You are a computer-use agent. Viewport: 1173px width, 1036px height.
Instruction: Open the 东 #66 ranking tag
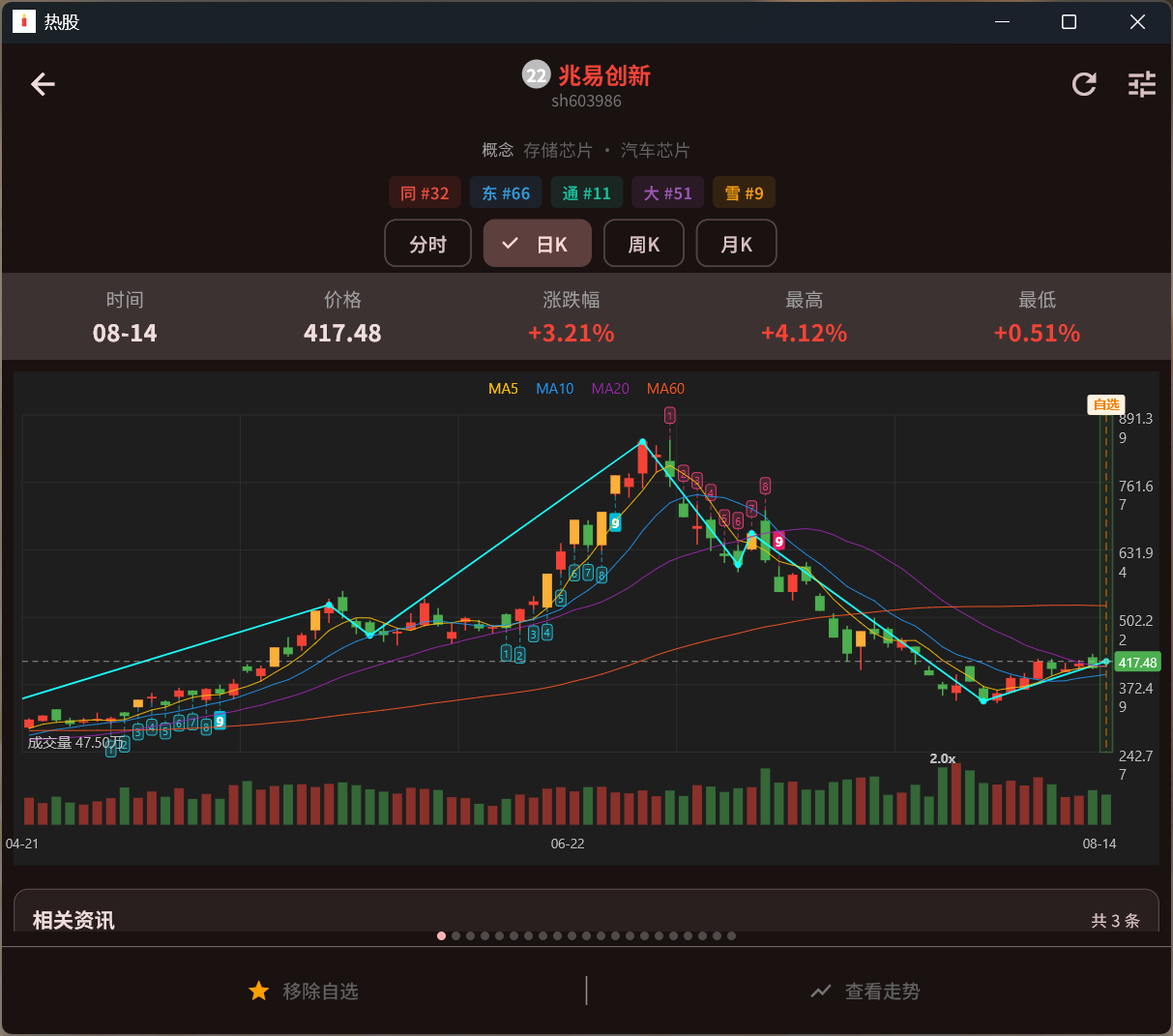click(506, 192)
